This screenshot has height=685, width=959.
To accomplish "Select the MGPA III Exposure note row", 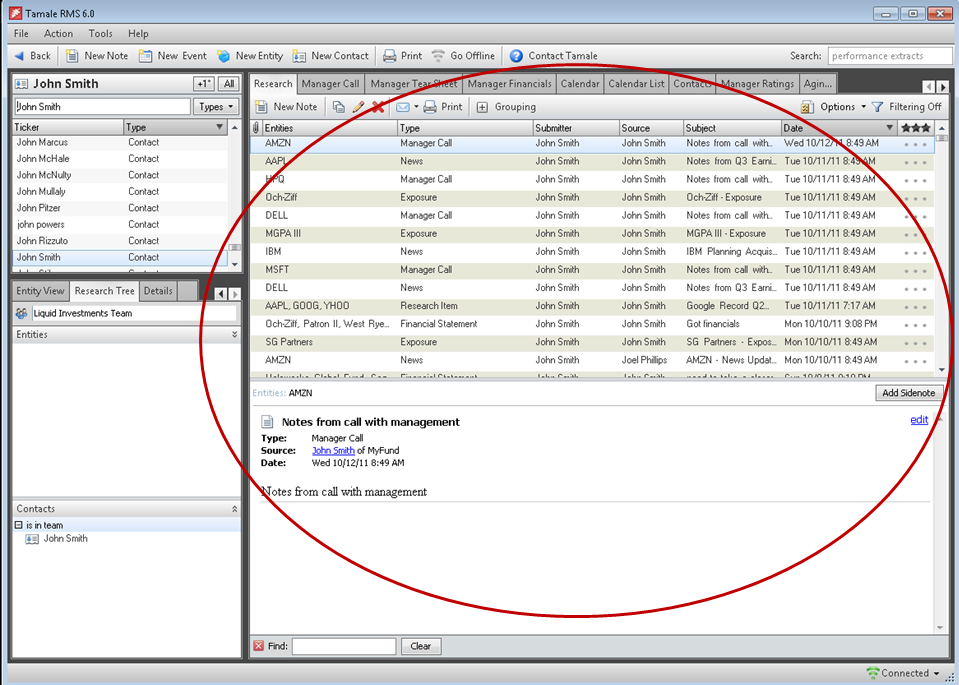I will point(592,234).
